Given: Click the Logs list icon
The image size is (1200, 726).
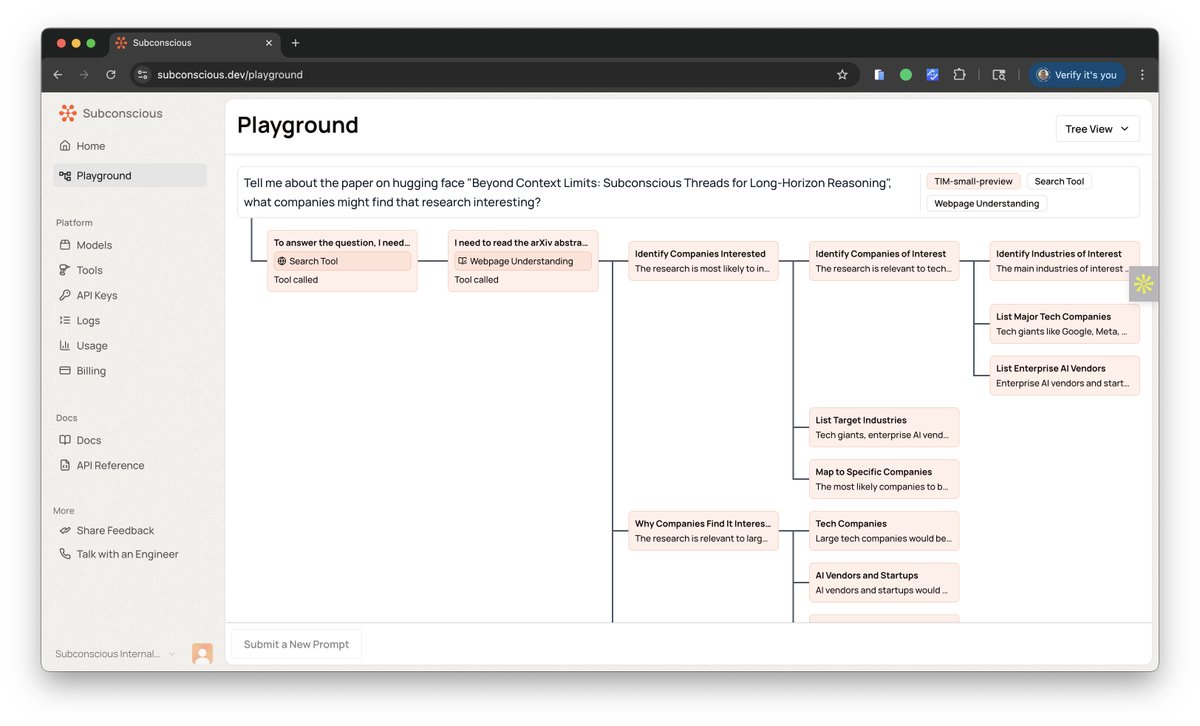Looking at the screenshot, I should [65, 320].
